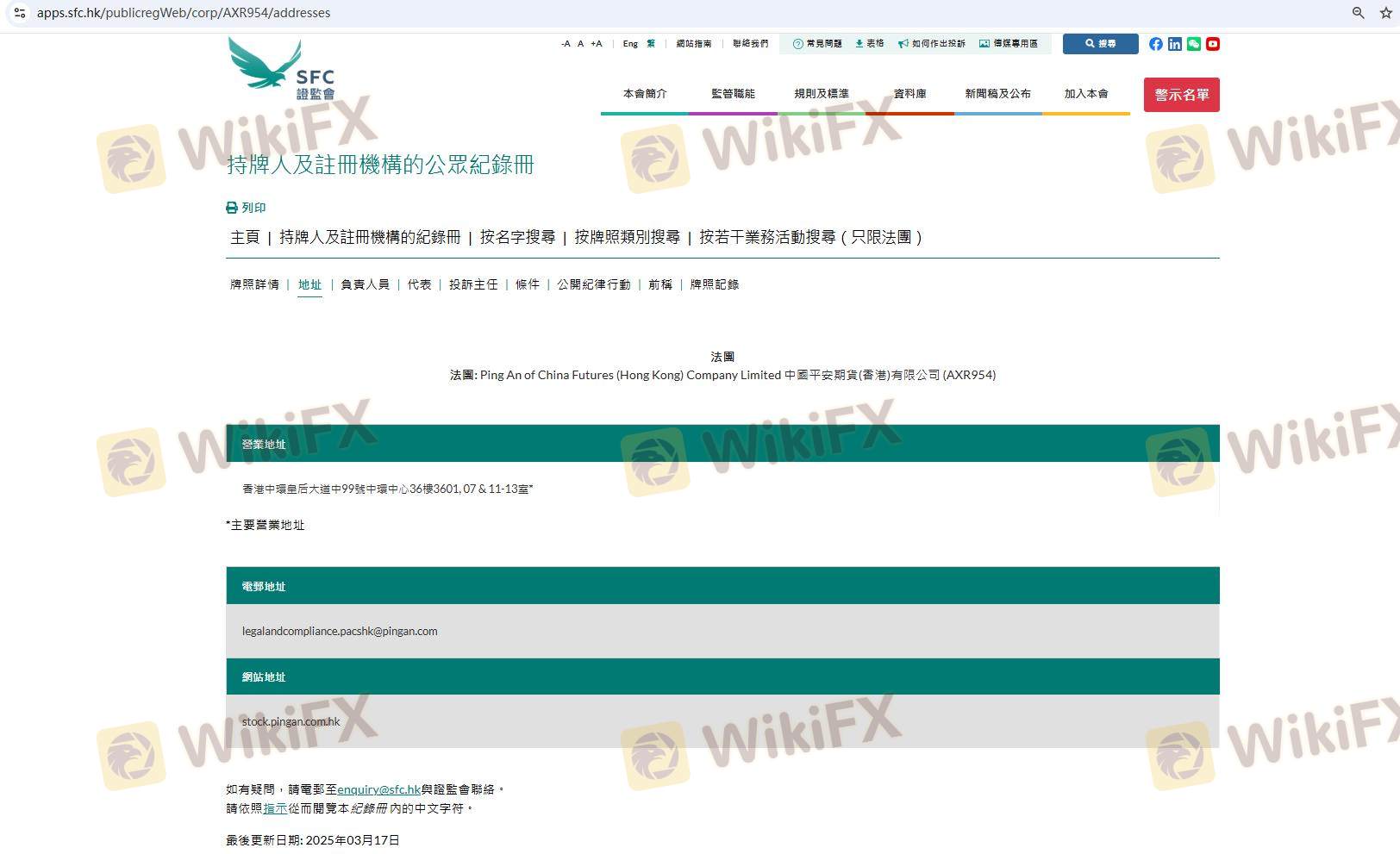This screenshot has height=854, width=1400.
Task: Switch to the 公開紀律行動 tab
Action: point(593,284)
